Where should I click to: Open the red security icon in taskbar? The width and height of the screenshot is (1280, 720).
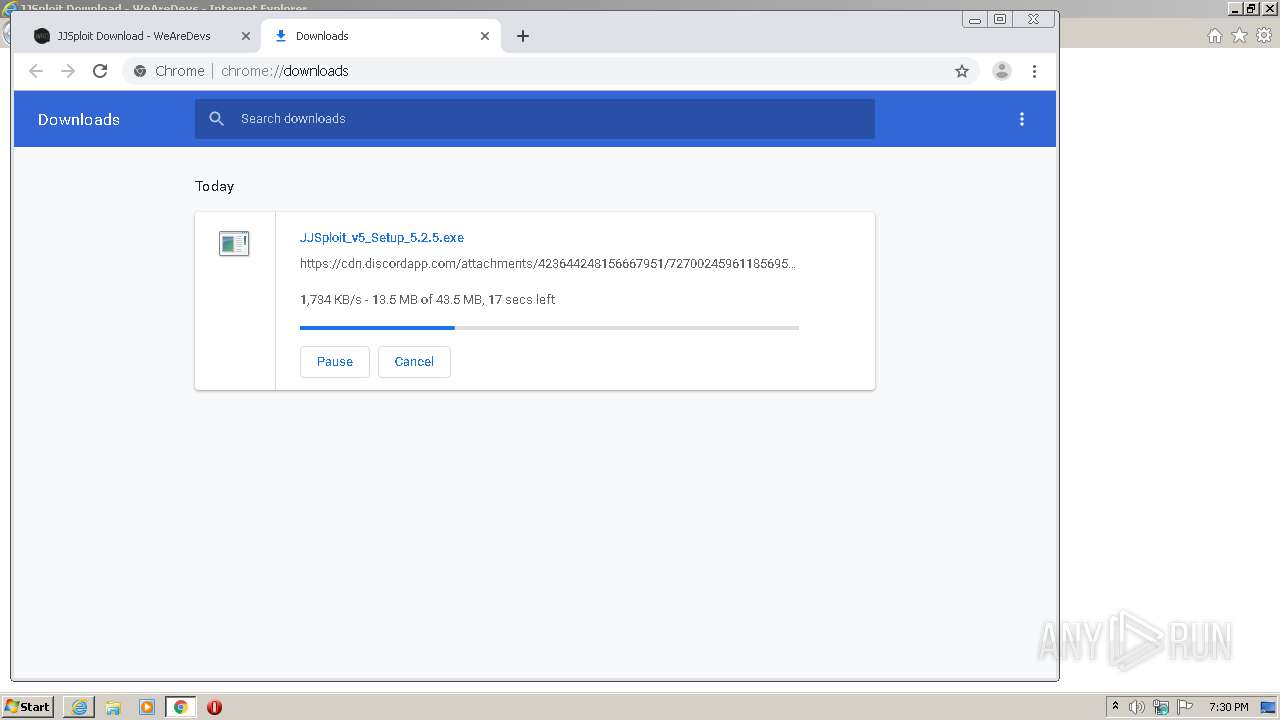pyautogui.click(x=214, y=707)
